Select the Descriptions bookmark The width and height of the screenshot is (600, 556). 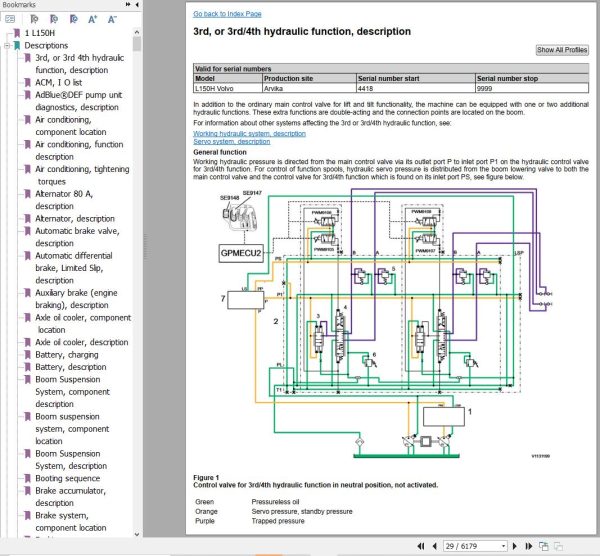point(46,46)
